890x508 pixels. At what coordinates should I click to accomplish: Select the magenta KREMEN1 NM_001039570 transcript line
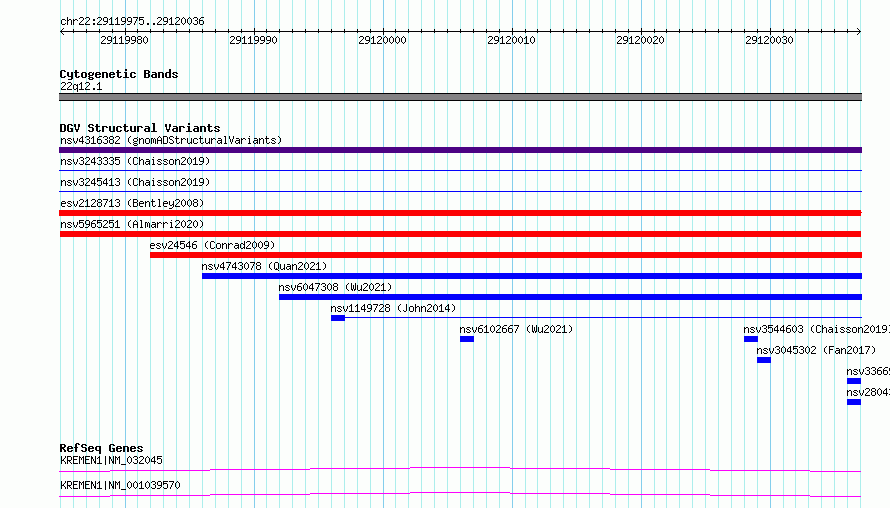[460, 494]
